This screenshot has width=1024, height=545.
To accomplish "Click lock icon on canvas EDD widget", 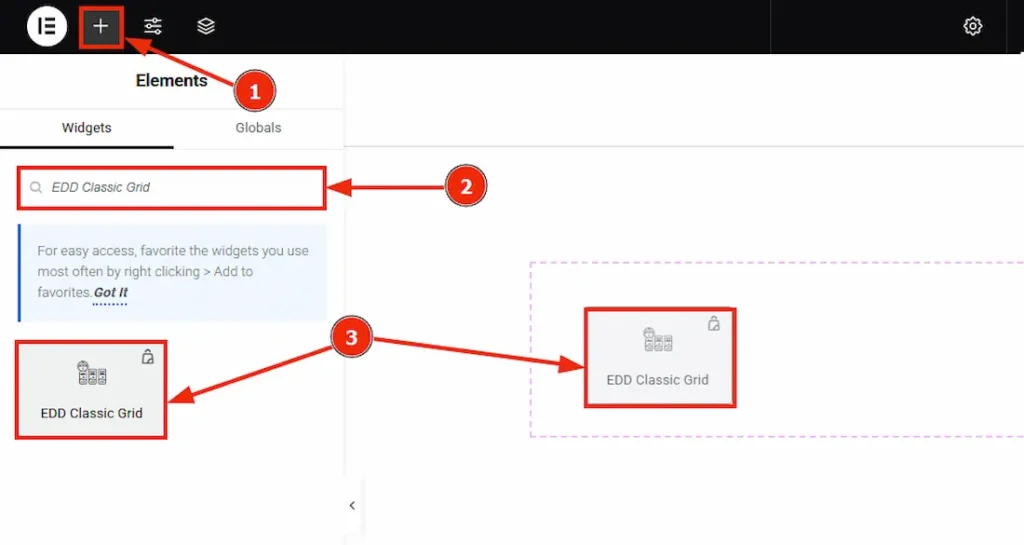I will [714, 323].
